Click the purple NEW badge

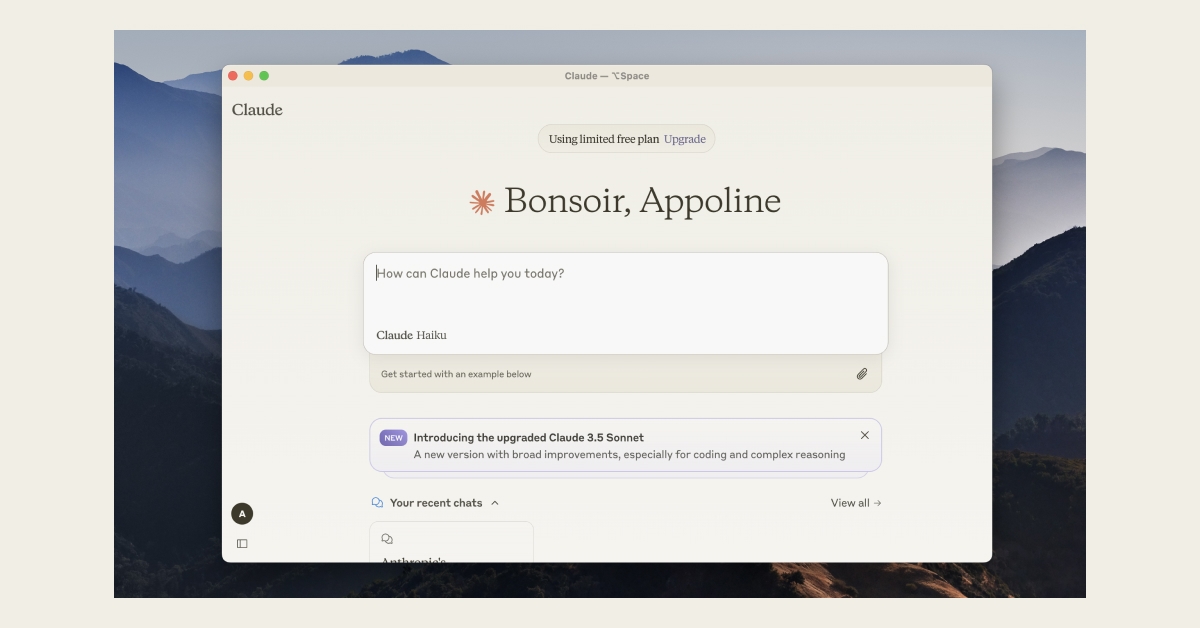pyautogui.click(x=394, y=437)
